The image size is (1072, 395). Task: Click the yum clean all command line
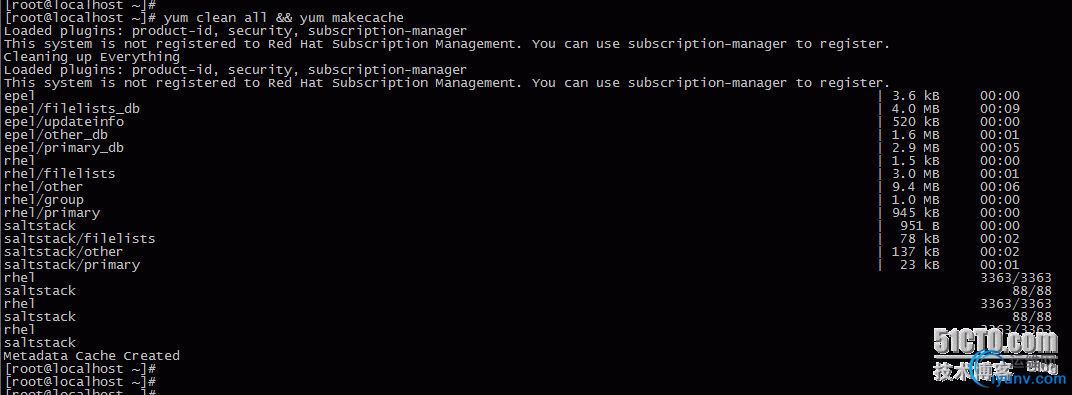(204, 18)
